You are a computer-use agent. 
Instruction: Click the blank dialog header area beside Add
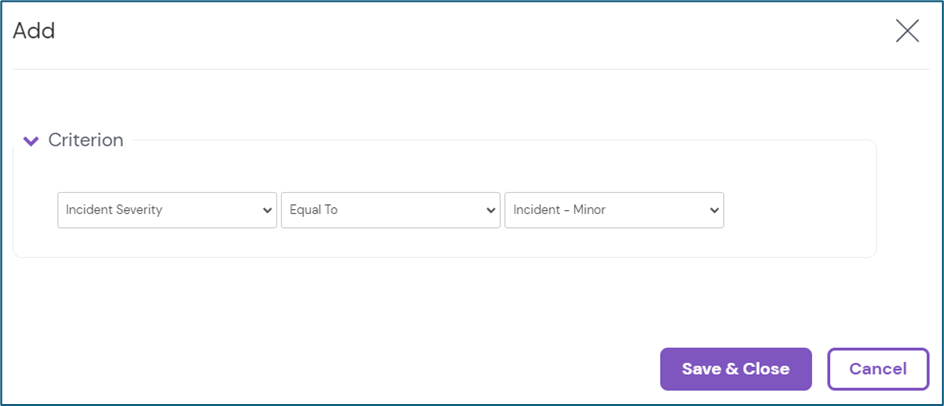pyautogui.click(x=450, y=31)
